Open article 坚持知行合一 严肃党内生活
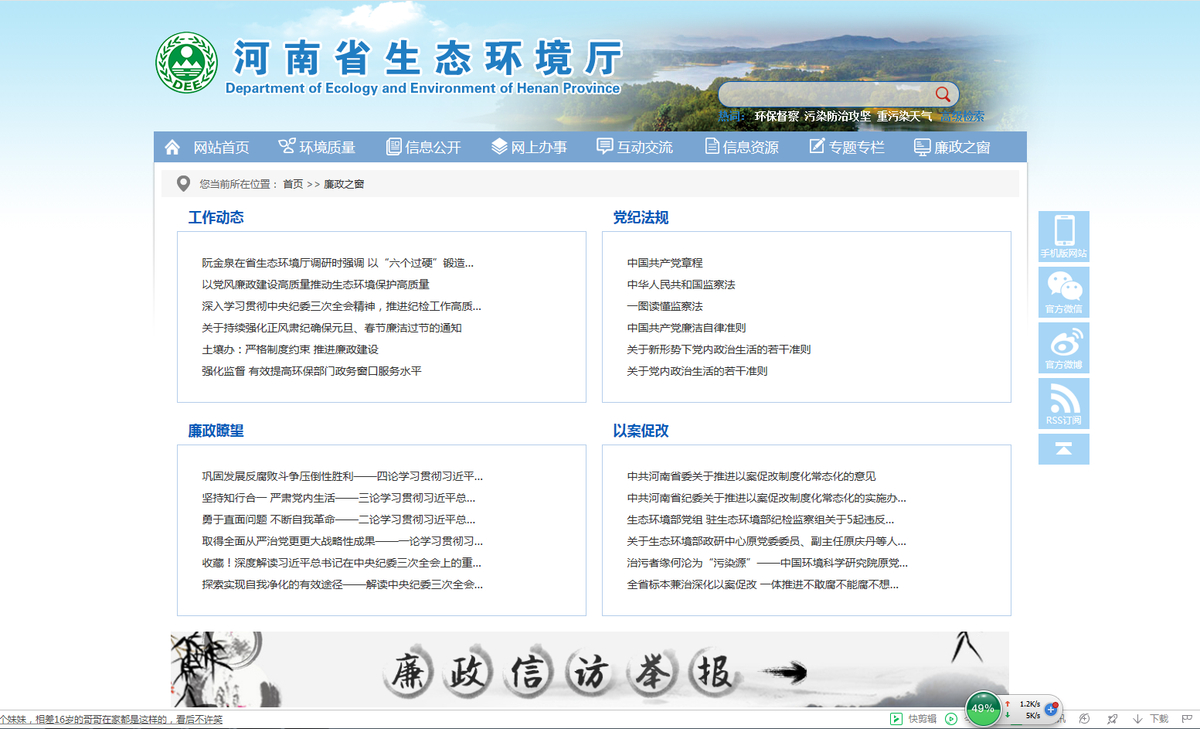 [x=339, y=498]
